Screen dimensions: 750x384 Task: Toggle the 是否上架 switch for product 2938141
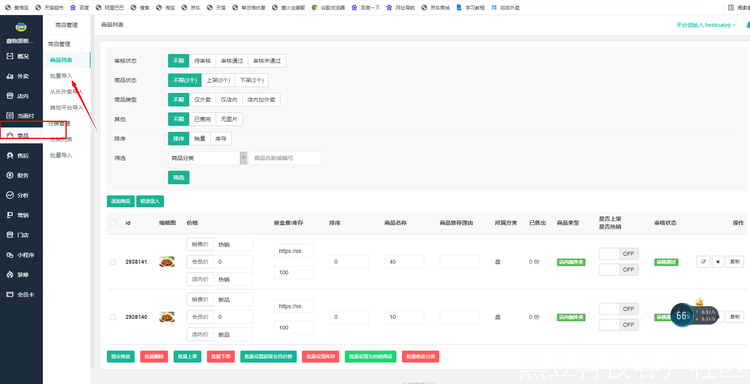coord(618,254)
